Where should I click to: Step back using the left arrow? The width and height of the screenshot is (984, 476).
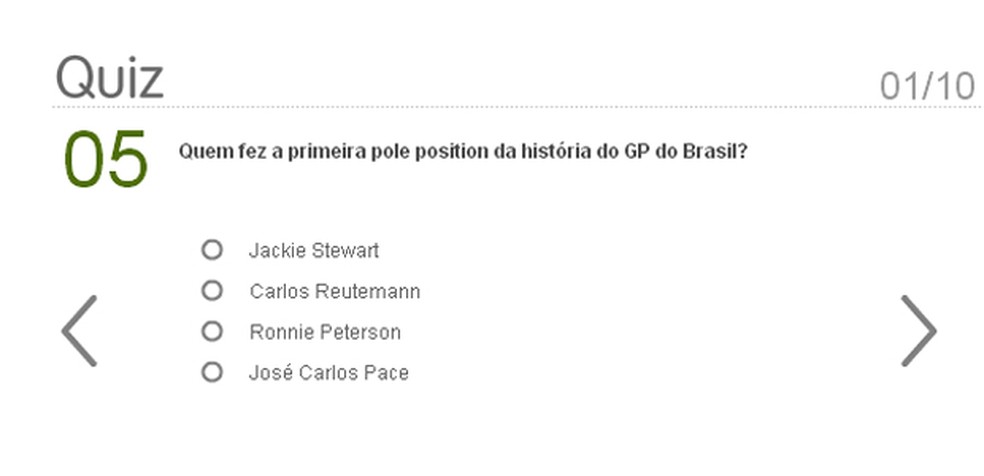click(79, 331)
